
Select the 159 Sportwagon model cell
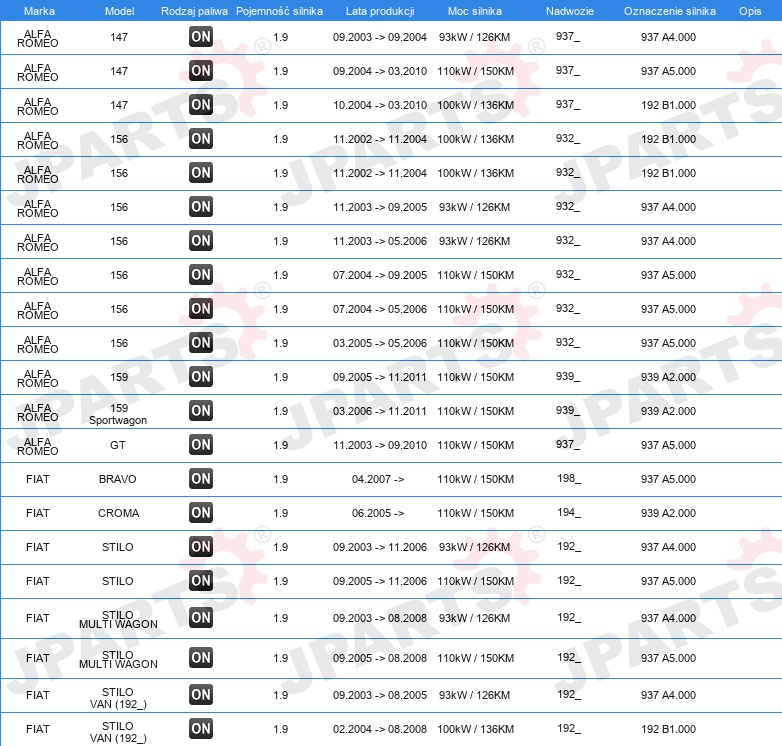[x=118, y=414]
